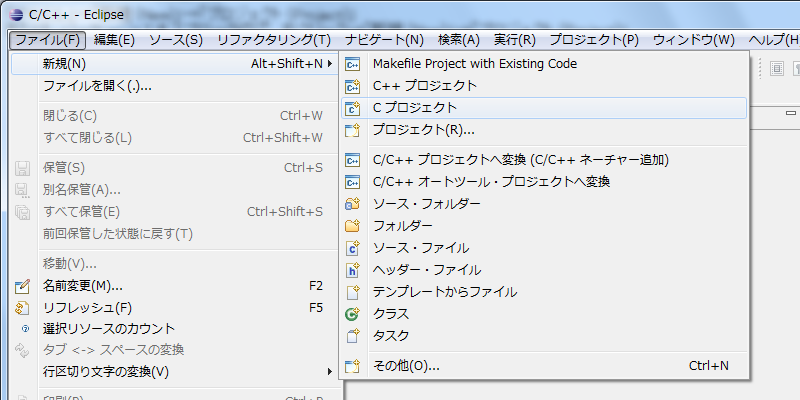The height and width of the screenshot is (400, 800).
Task: Open the ヘルプ(H) menu
Action: pos(772,40)
